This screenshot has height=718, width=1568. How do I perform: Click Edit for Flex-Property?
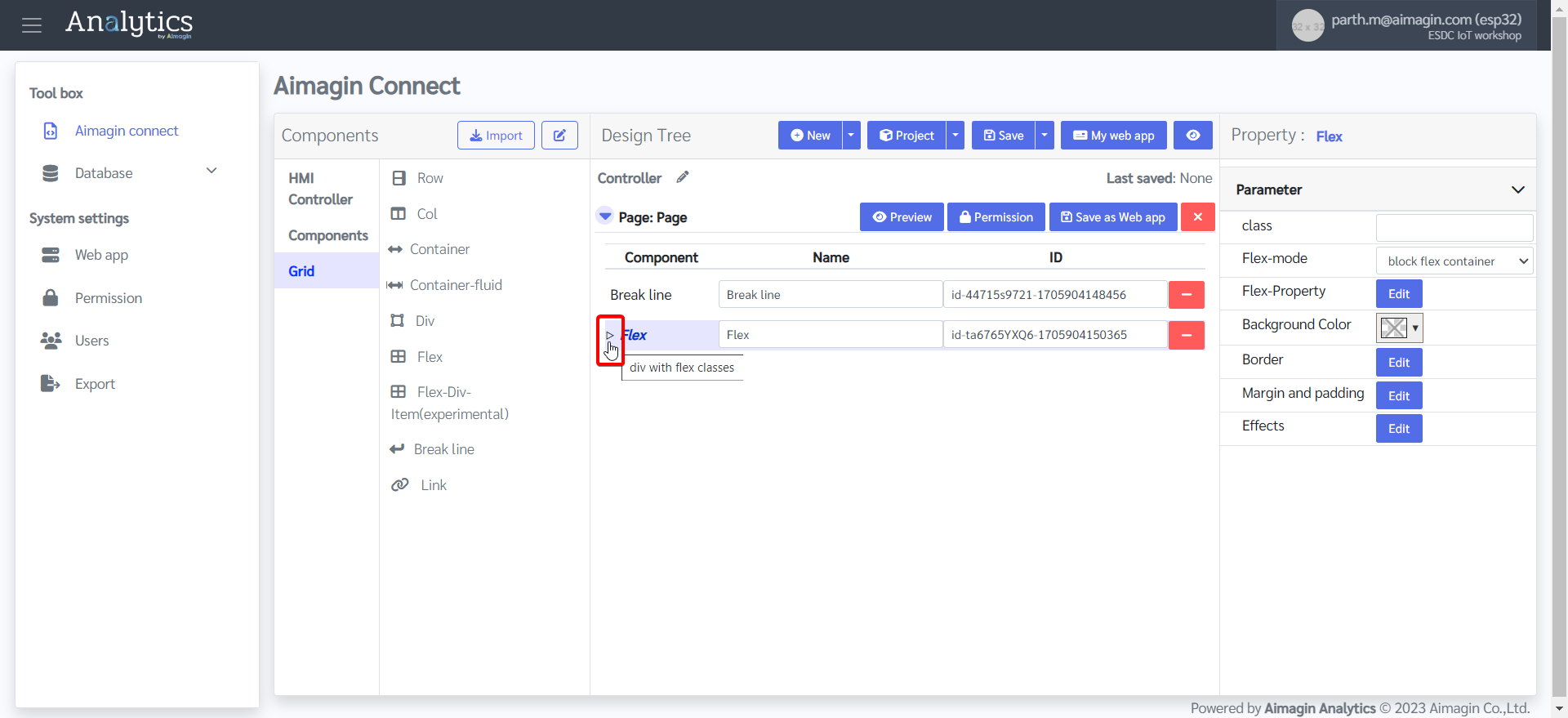[x=1399, y=294]
